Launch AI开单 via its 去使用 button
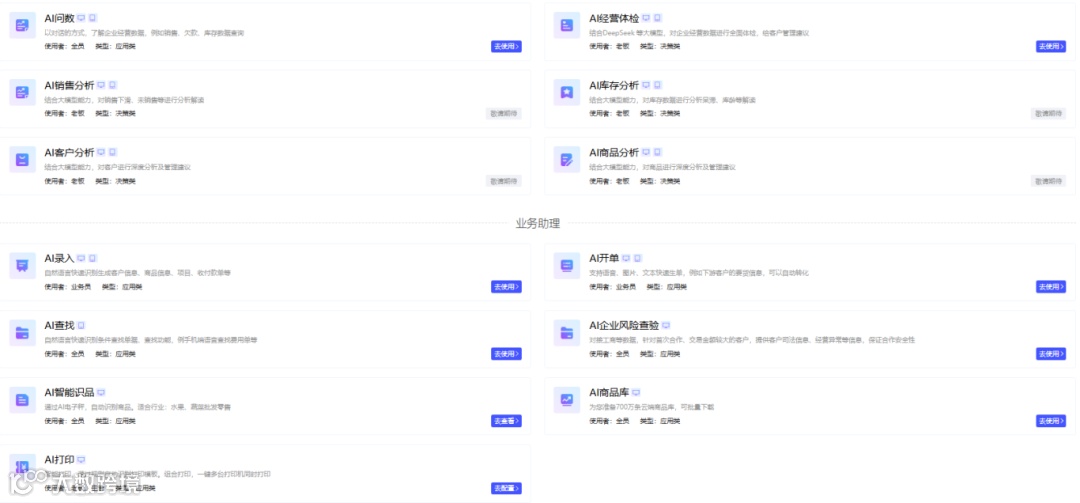Viewport: 1080px width, 503px height. [1050, 287]
